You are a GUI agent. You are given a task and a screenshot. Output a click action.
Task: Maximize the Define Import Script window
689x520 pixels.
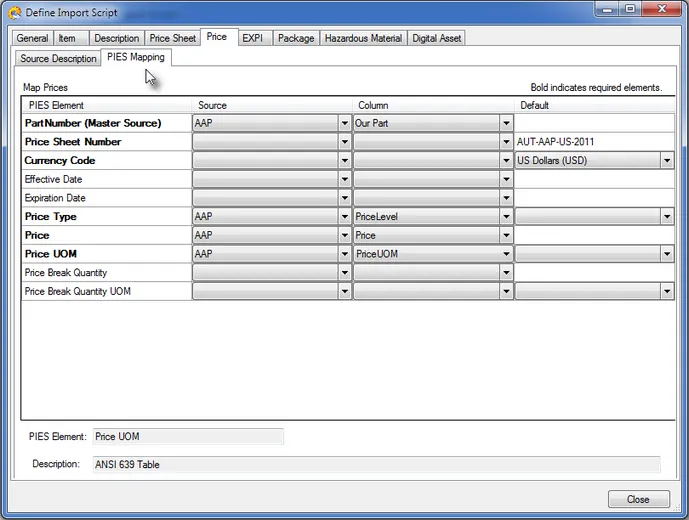pyautogui.click(x=630, y=10)
